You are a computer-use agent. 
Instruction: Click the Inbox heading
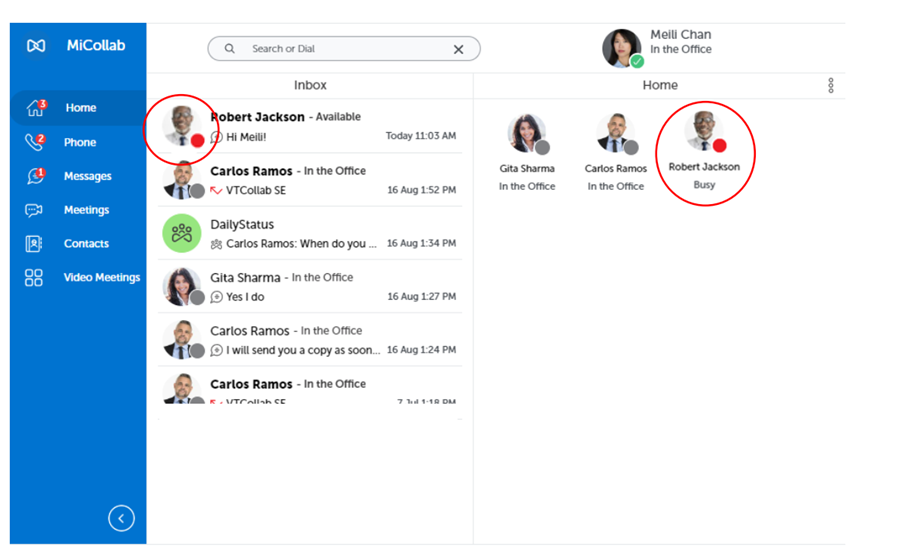point(310,85)
